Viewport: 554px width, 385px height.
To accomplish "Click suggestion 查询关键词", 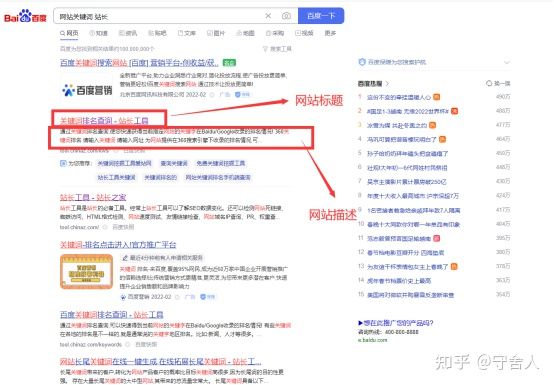I will click(x=174, y=164).
